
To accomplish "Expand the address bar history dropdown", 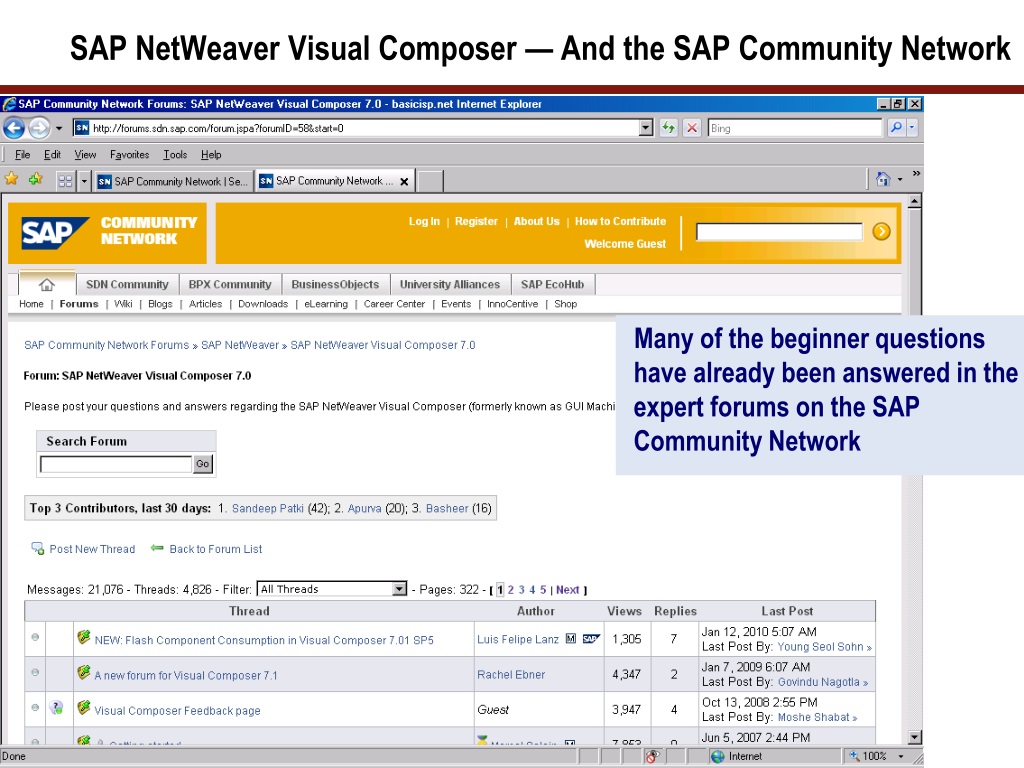I will click(x=646, y=128).
